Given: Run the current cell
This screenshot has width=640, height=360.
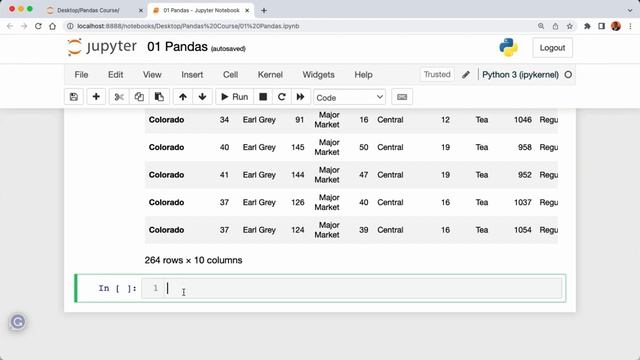Looking at the screenshot, I should (x=235, y=97).
